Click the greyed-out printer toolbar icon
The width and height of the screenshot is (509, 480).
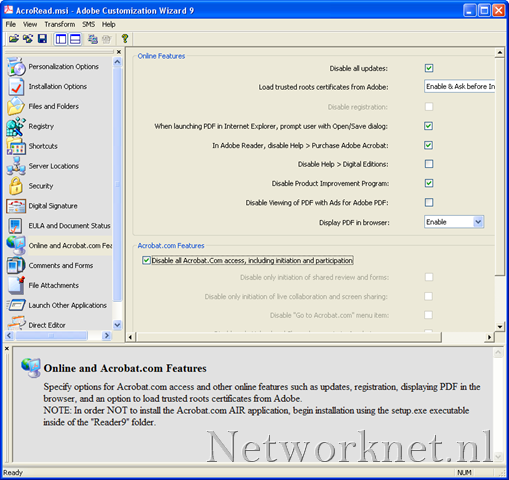[x=106, y=39]
